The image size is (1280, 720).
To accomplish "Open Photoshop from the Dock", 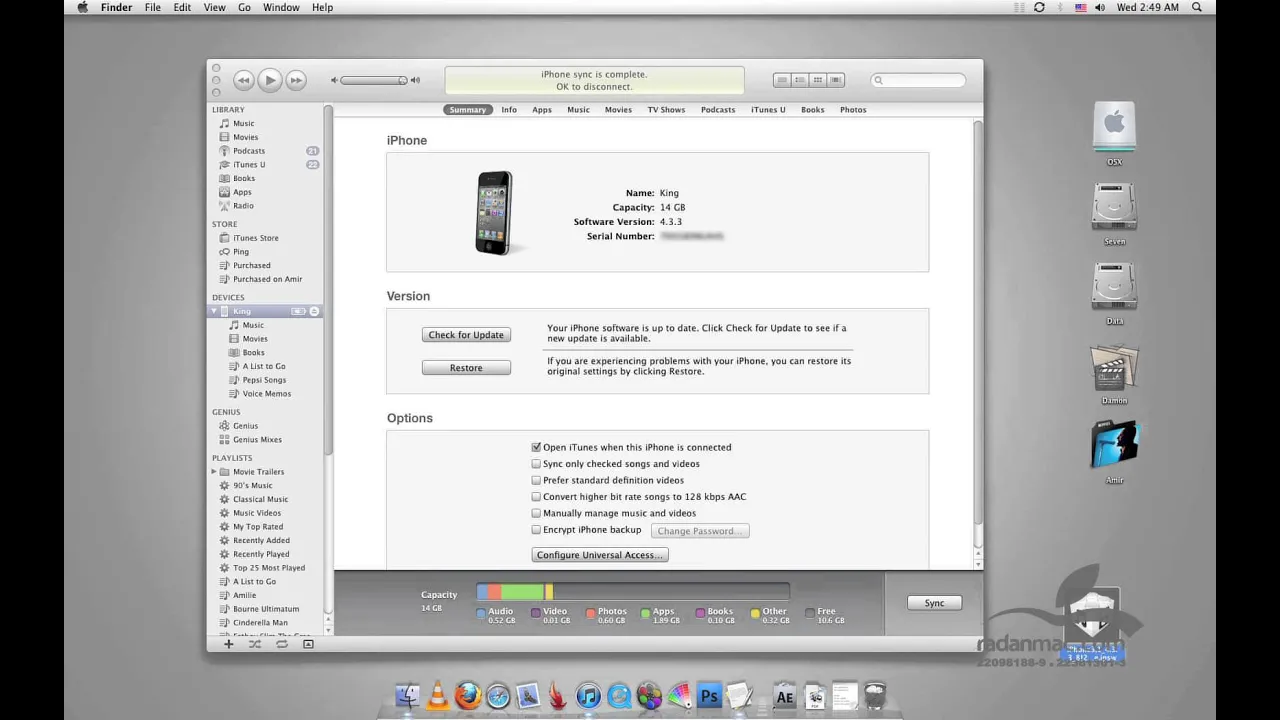I will coord(710,696).
